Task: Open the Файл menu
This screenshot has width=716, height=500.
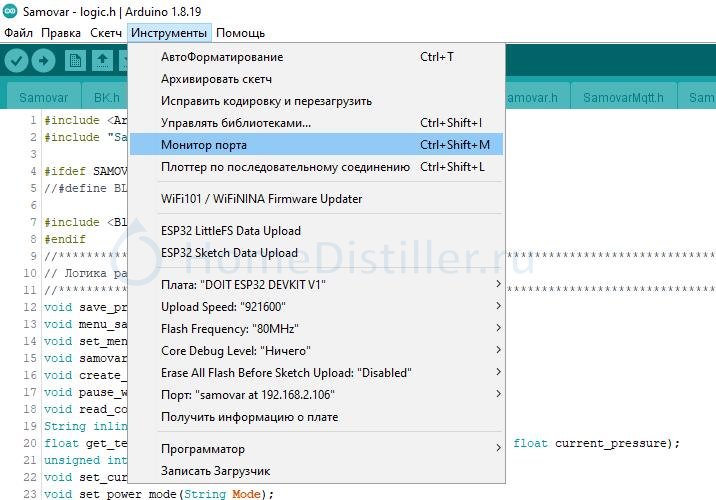Action: pyautogui.click(x=18, y=33)
